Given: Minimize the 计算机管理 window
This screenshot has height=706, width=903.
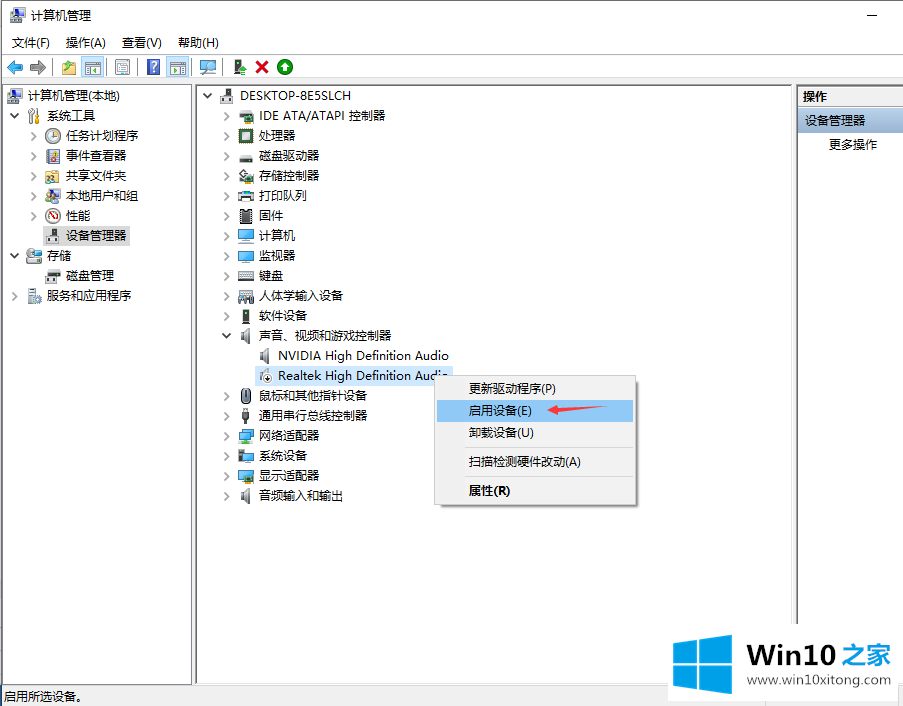Looking at the screenshot, I should coord(872,16).
